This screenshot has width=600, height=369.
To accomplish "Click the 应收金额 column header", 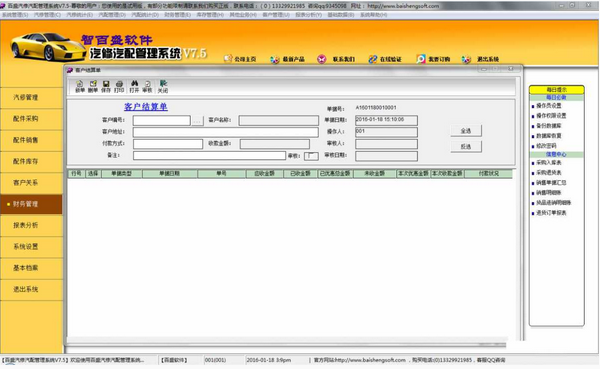I will point(265,173).
